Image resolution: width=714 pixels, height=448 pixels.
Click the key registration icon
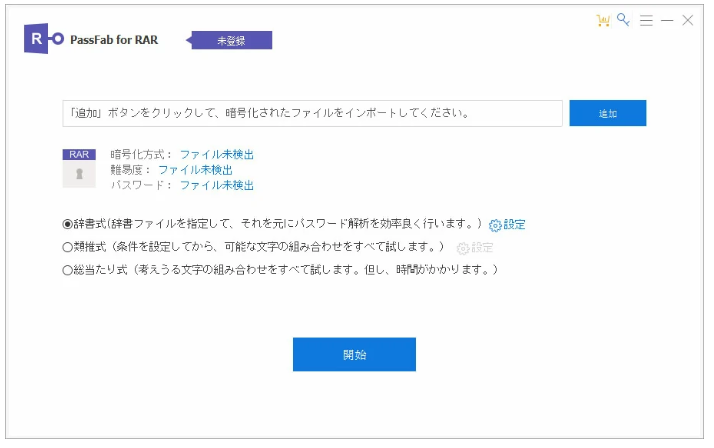[x=623, y=20]
